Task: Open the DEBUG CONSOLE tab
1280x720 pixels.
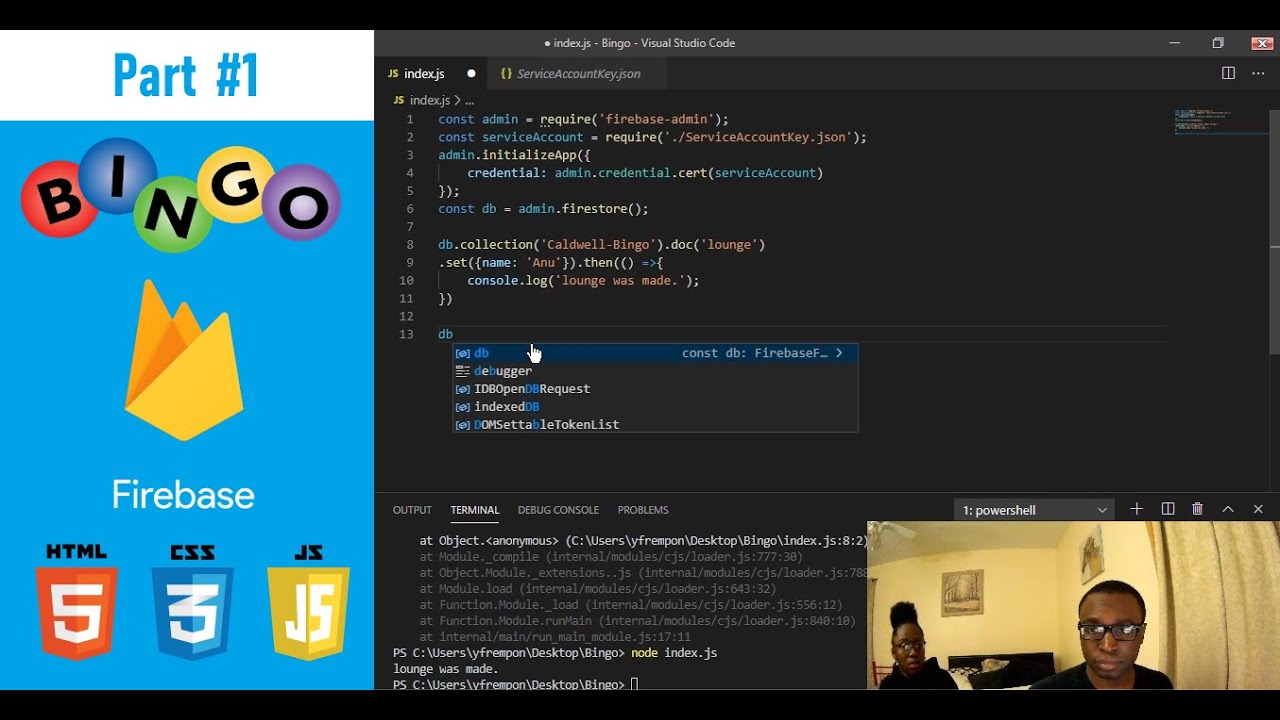Action: pos(558,510)
